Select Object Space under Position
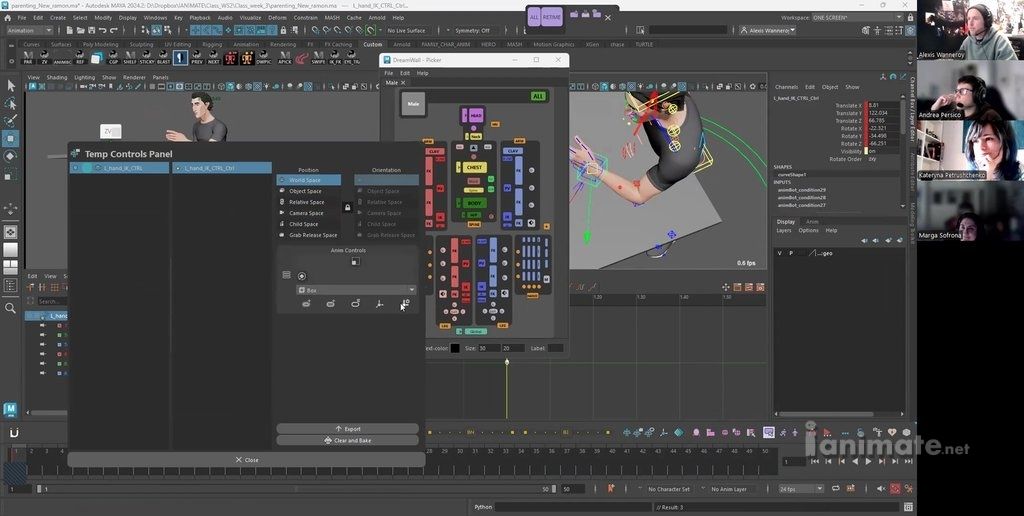 (308, 191)
